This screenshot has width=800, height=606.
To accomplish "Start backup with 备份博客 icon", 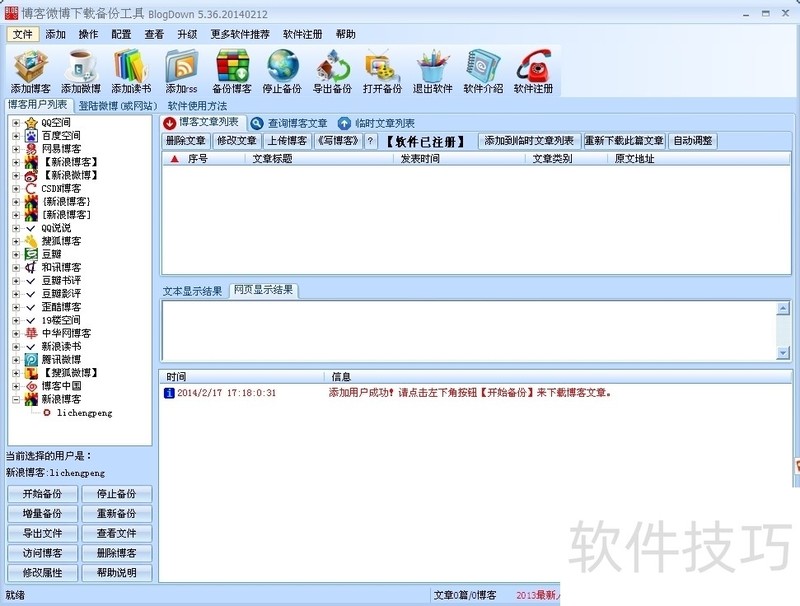I will (x=232, y=66).
